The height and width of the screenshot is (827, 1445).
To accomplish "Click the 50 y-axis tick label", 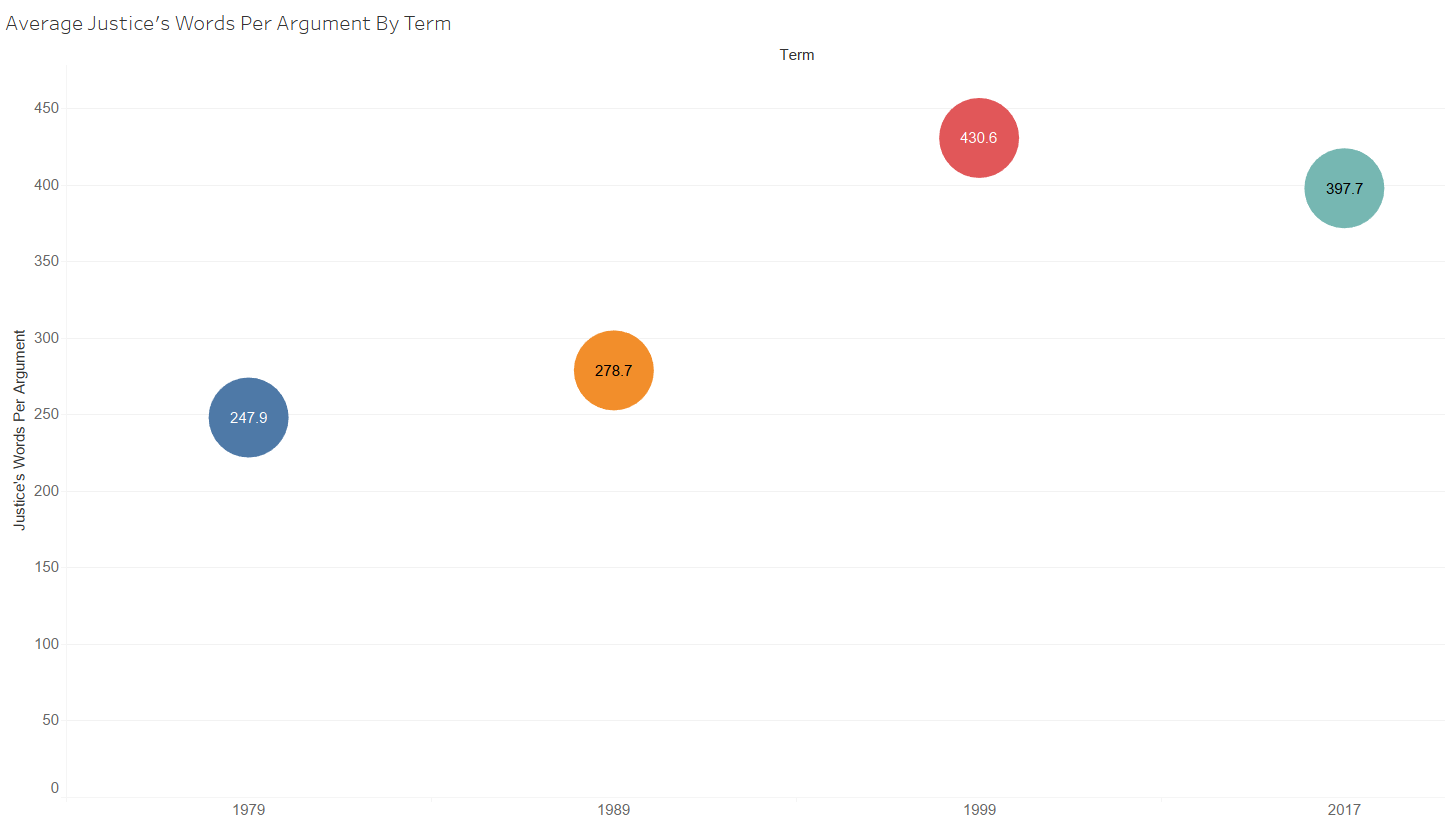I will 50,720.
